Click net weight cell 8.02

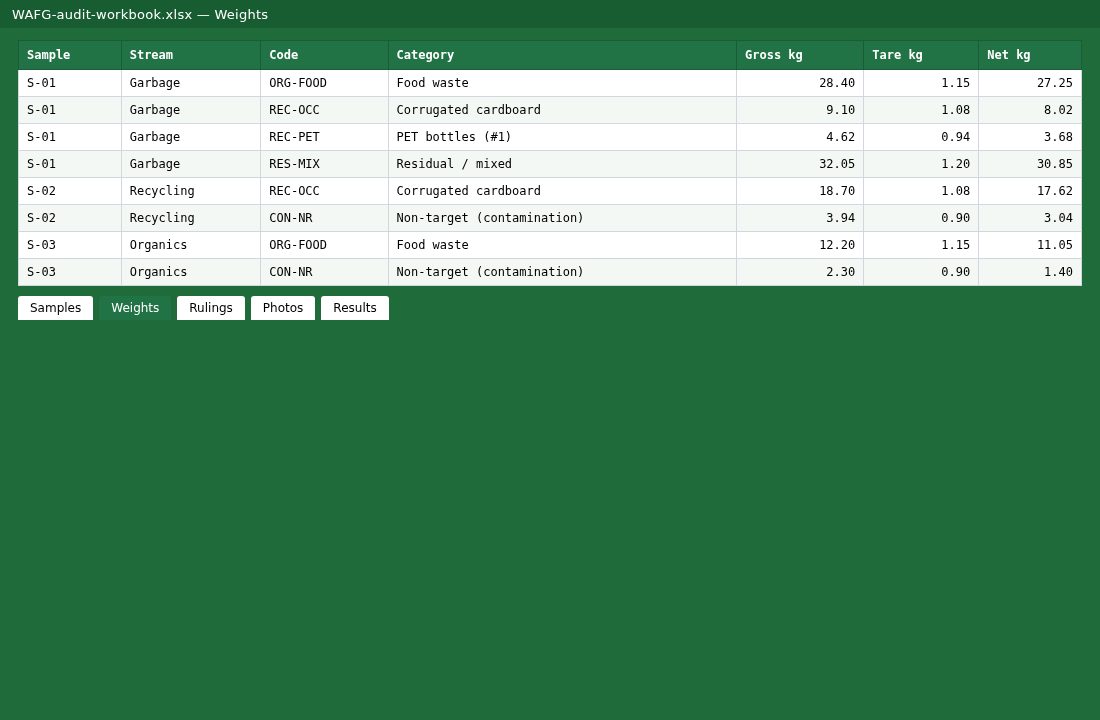click(1030, 110)
